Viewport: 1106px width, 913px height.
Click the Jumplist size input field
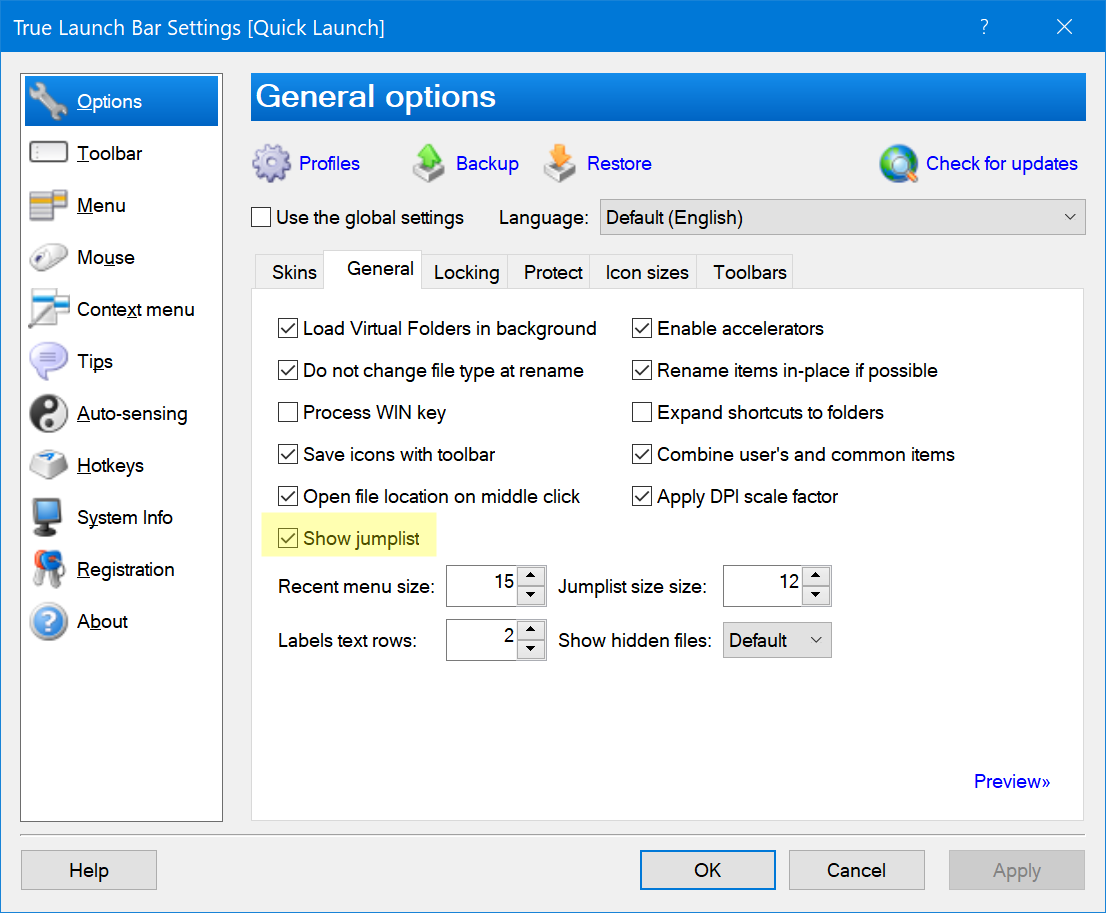point(762,585)
